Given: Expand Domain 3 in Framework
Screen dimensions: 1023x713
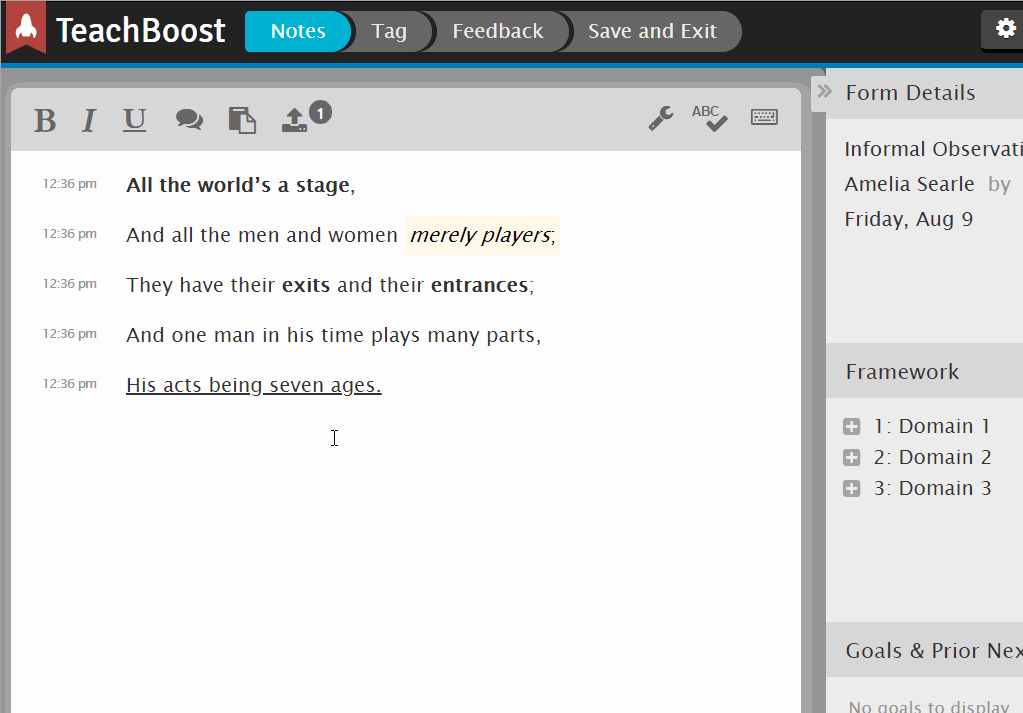Looking at the screenshot, I should 851,489.
